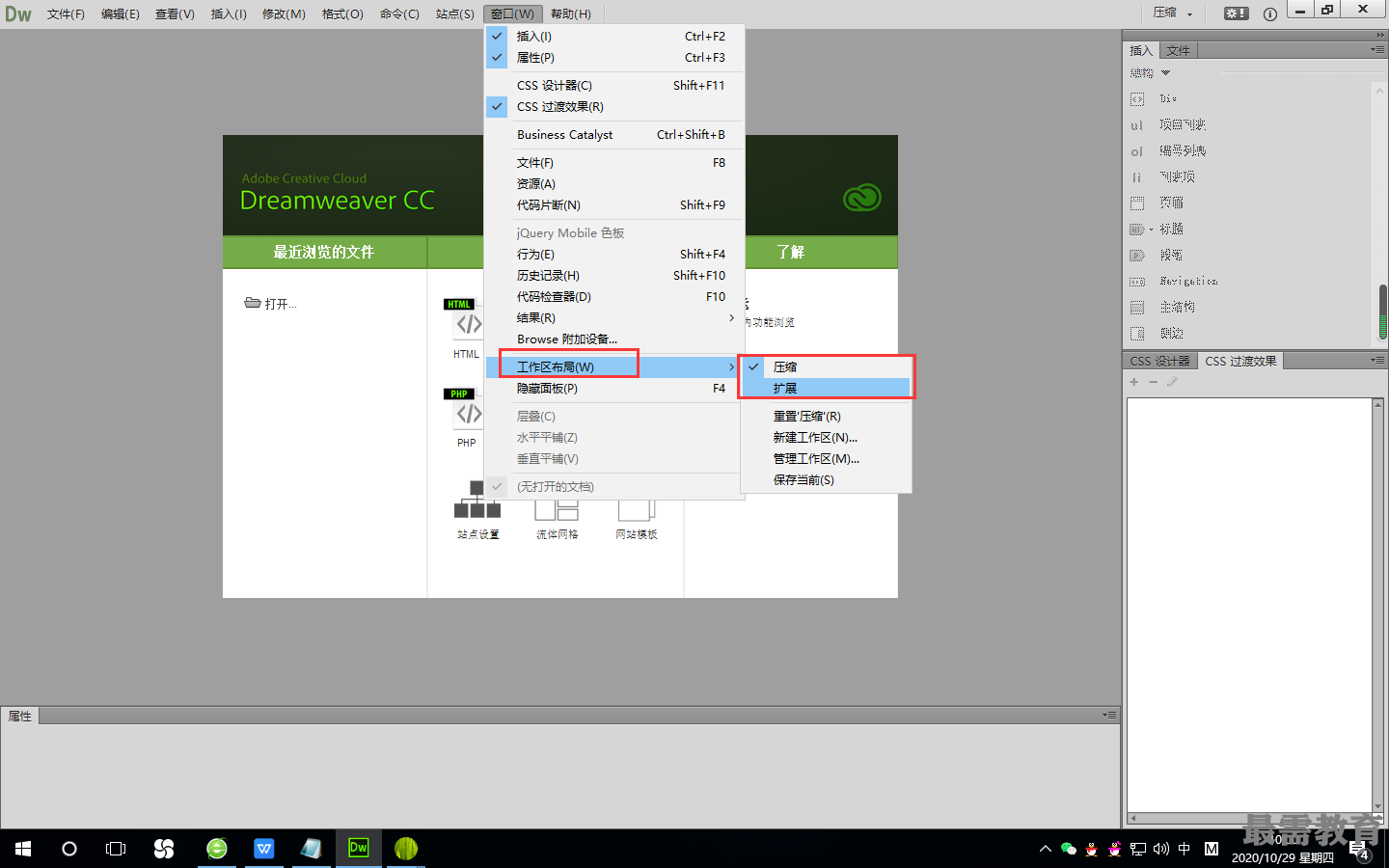The width and height of the screenshot is (1389, 868).
Task: Choose Business Catalyst in Window menu
Action: [614, 134]
